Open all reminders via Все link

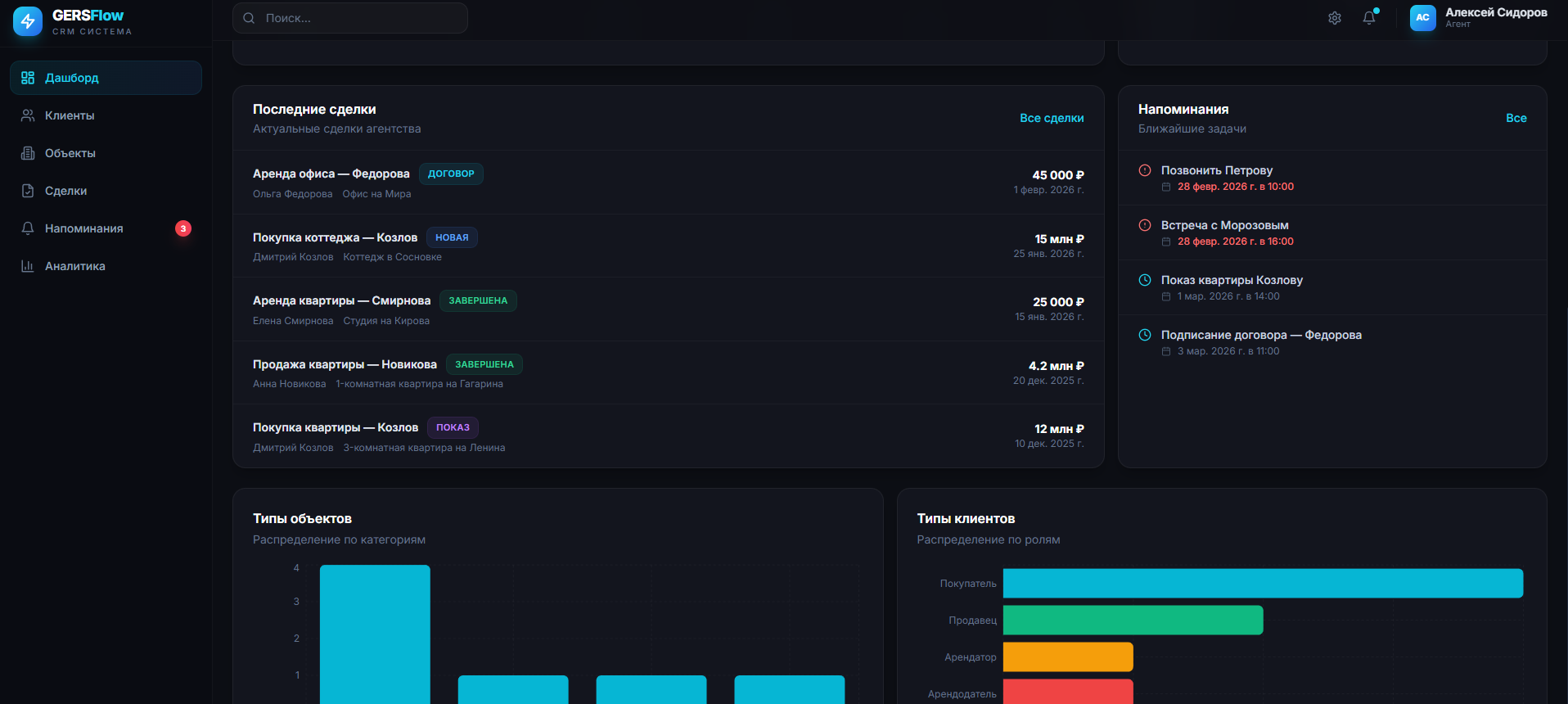pyautogui.click(x=1516, y=118)
